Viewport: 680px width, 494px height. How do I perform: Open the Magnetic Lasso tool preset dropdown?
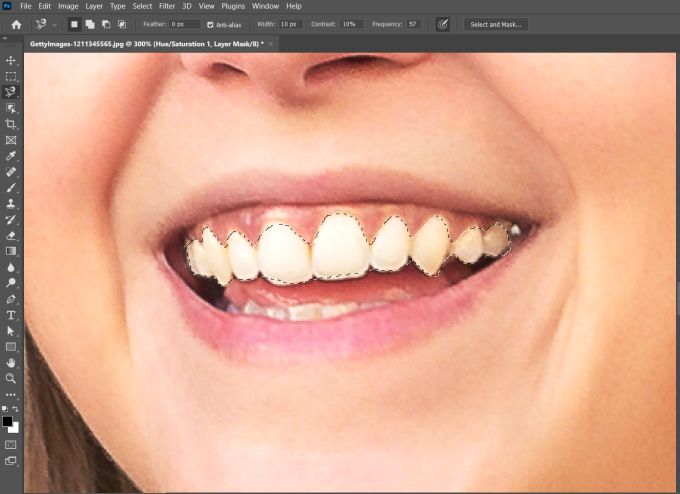pos(53,24)
